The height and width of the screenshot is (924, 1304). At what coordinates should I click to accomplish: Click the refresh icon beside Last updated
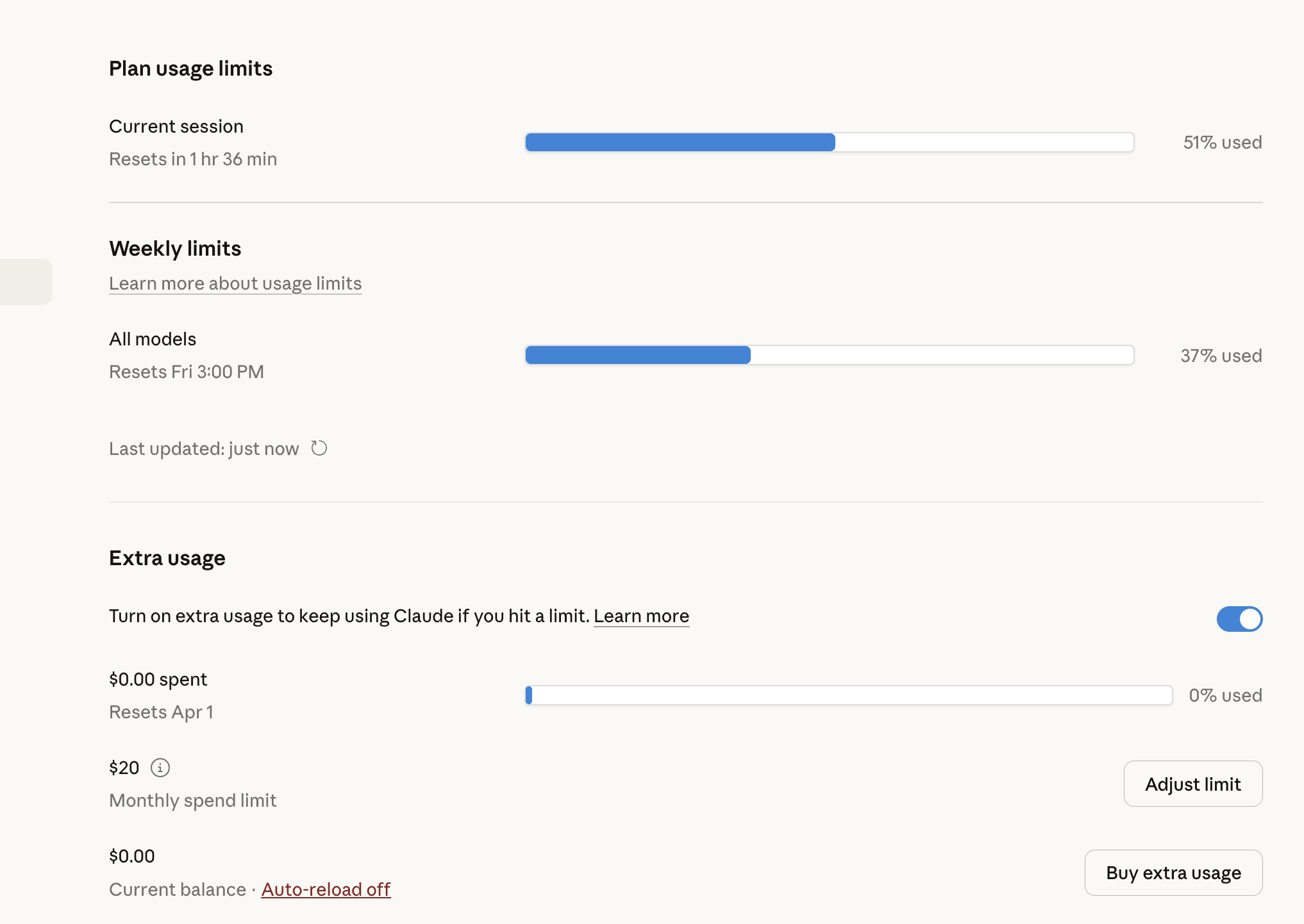point(319,448)
